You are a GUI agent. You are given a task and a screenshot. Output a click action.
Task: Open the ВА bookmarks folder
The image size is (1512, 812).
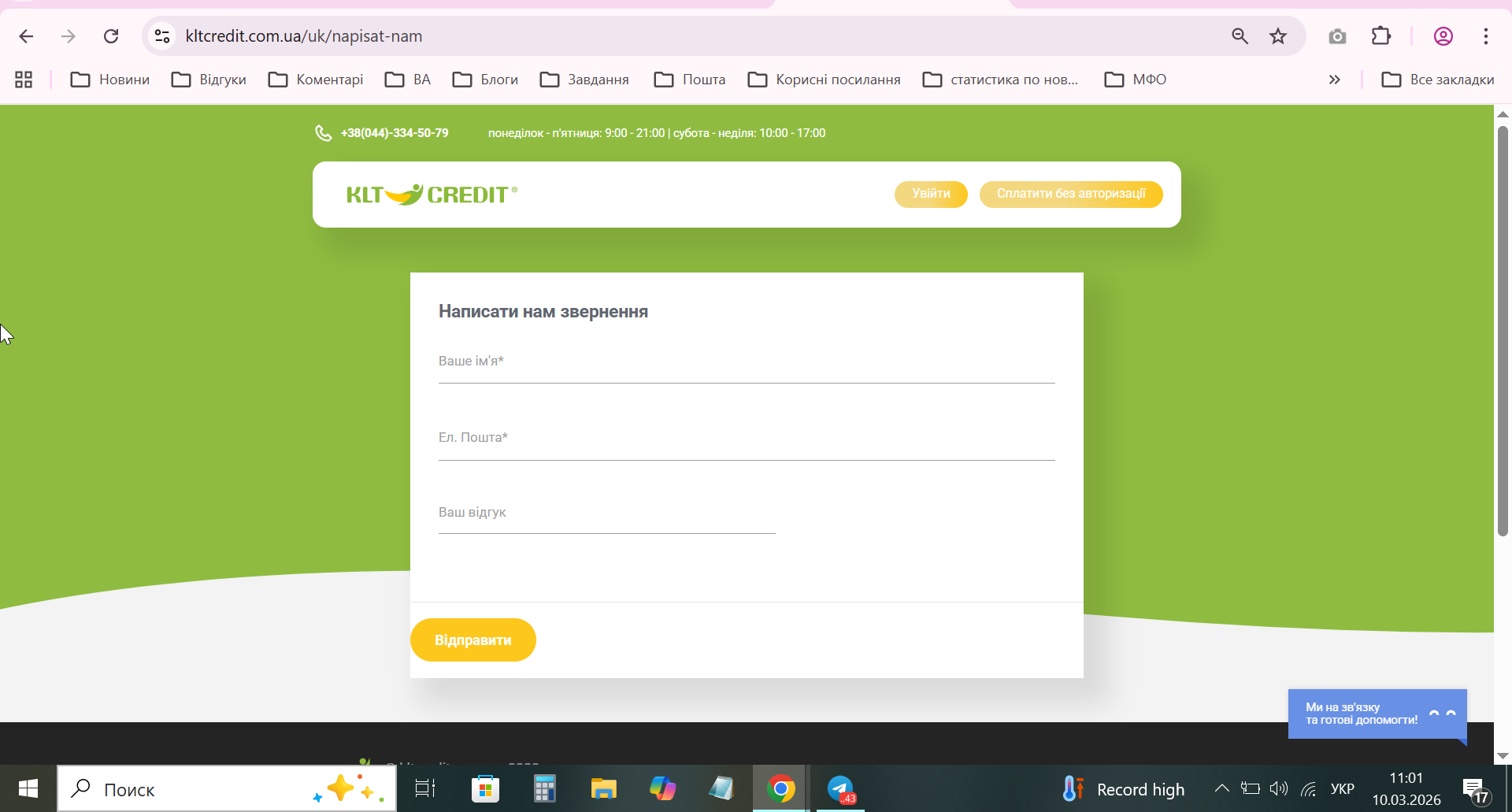(x=408, y=80)
